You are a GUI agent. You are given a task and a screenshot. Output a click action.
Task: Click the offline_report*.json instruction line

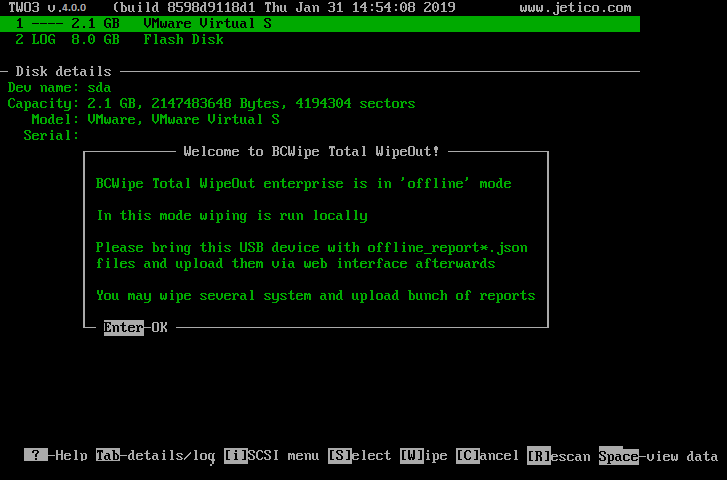312,248
